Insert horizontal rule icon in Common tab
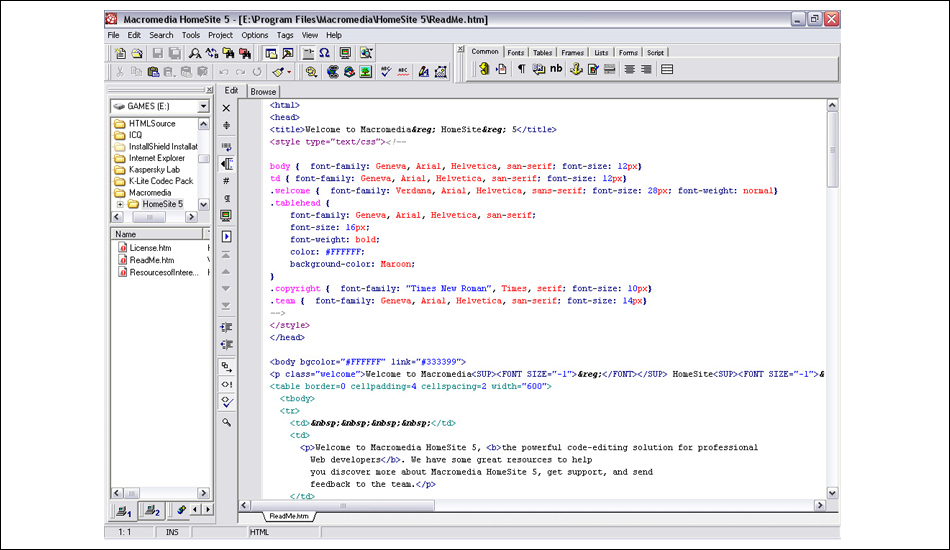 point(610,69)
